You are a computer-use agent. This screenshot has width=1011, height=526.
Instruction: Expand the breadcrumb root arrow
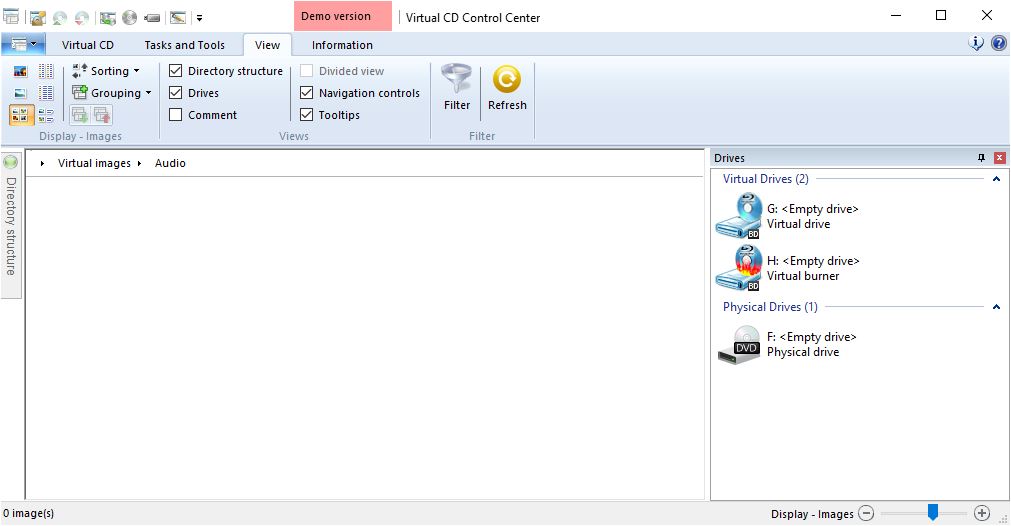tap(42, 164)
